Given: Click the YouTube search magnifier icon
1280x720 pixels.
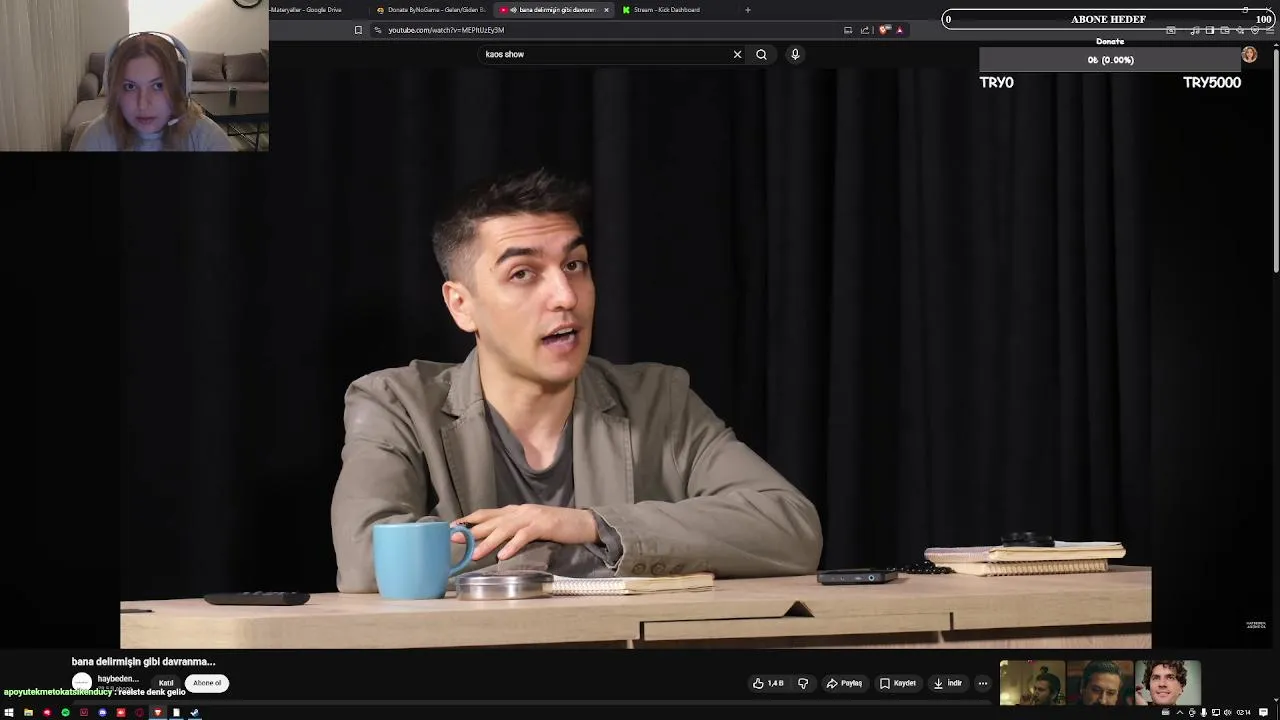Looking at the screenshot, I should 761,54.
